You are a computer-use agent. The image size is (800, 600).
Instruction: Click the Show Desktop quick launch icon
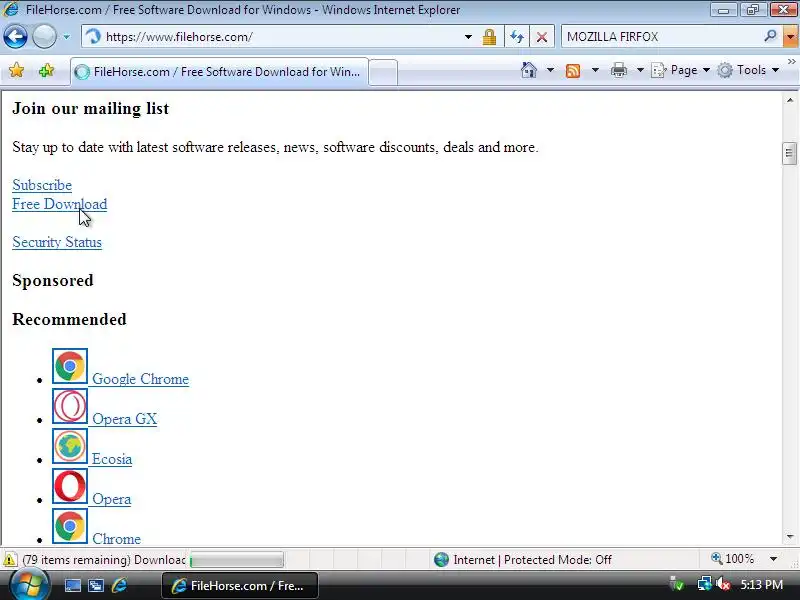pos(72,586)
